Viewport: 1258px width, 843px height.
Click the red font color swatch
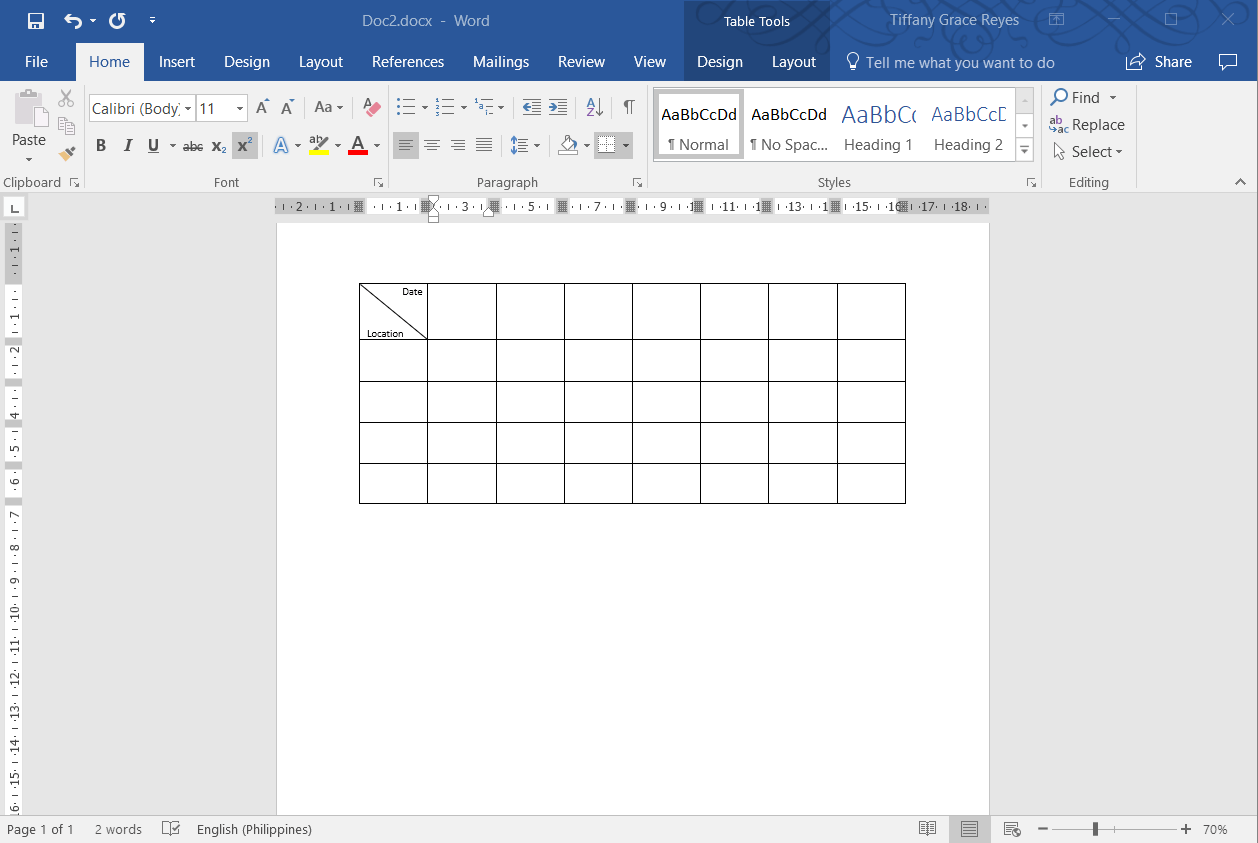(358, 146)
